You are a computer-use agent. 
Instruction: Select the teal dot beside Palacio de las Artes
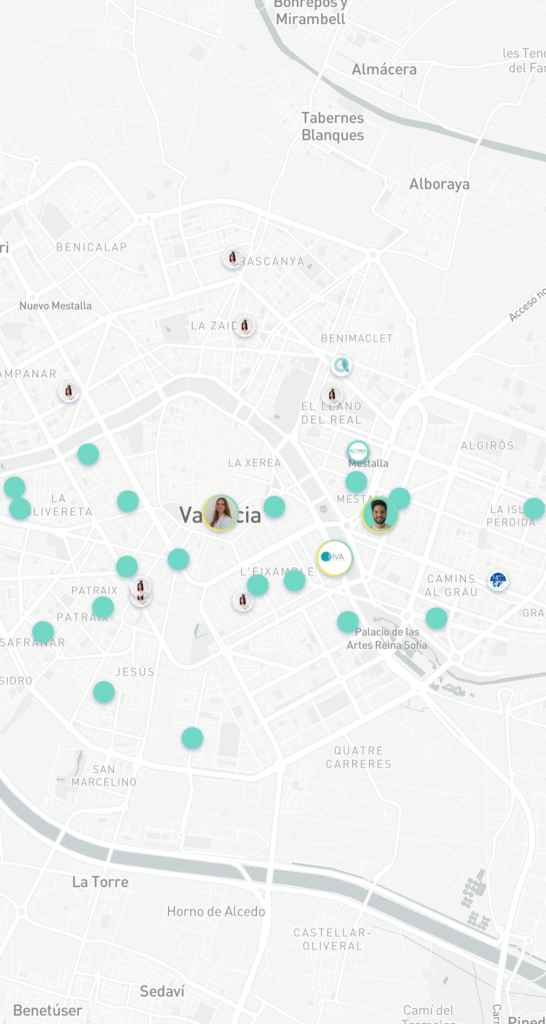tap(348, 622)
